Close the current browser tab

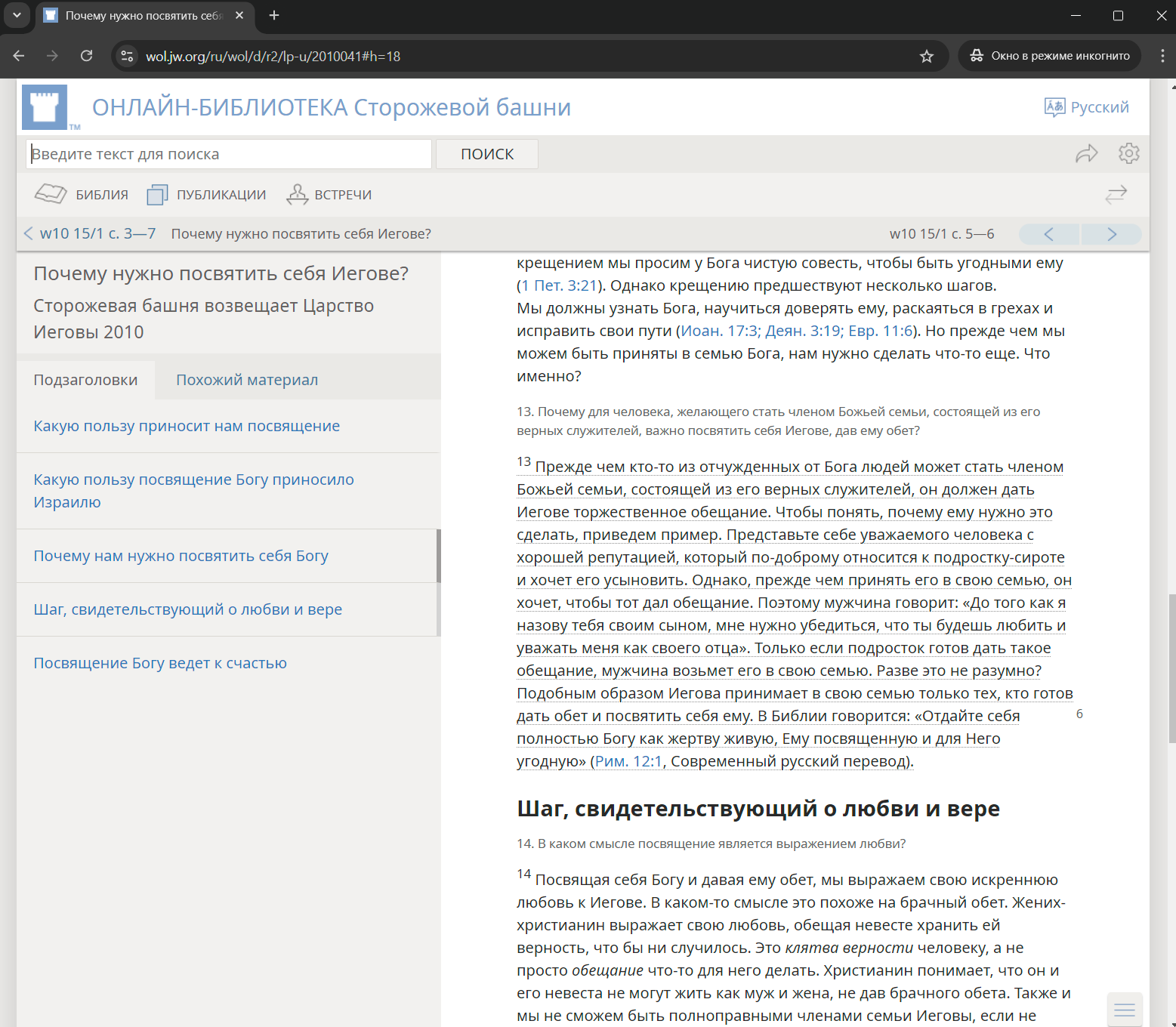pyautogui.click(x=239, y=15)
